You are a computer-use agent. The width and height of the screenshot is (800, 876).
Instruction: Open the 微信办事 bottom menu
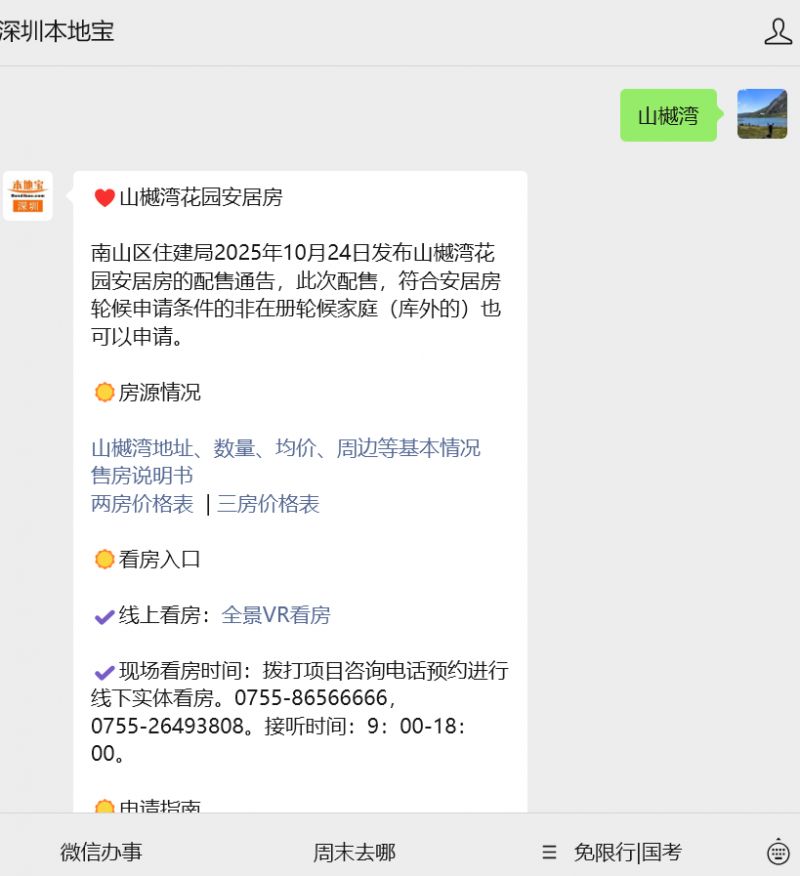pos(101,852)
